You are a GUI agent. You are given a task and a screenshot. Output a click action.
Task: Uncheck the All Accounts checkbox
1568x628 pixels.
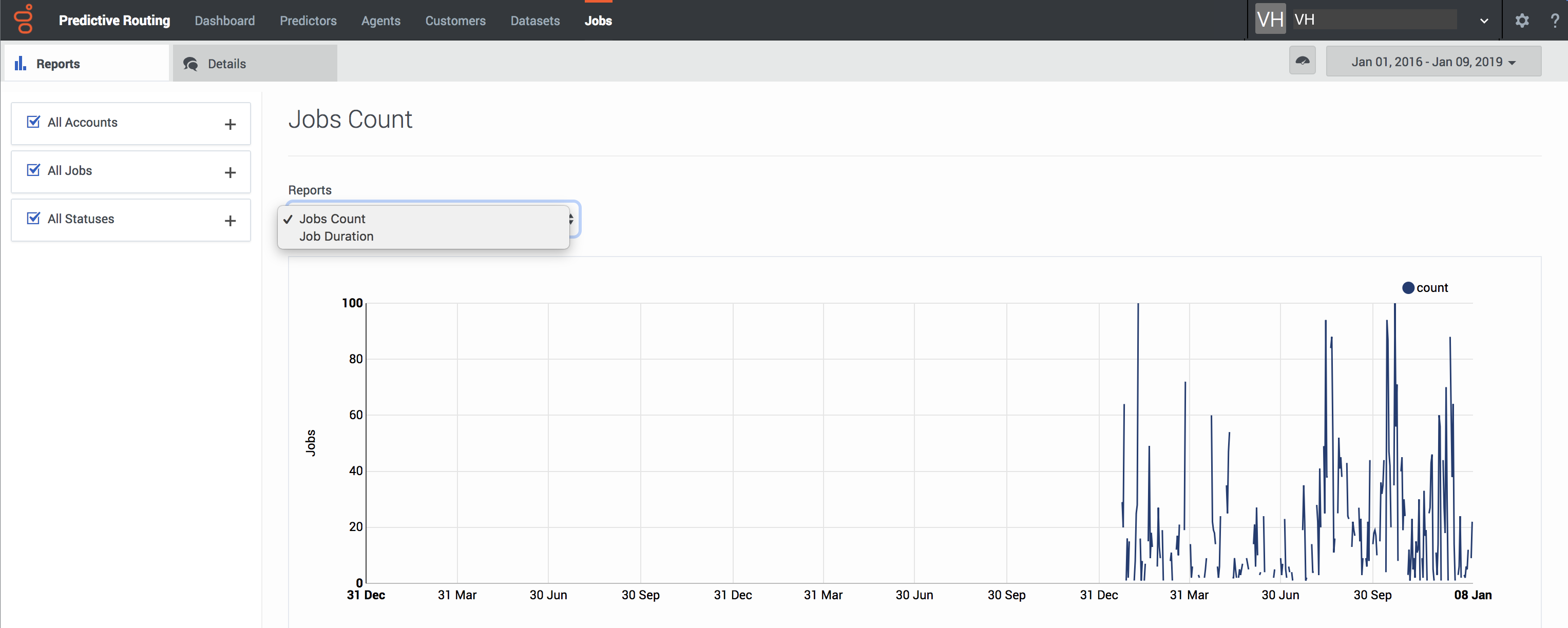[33, 121]
